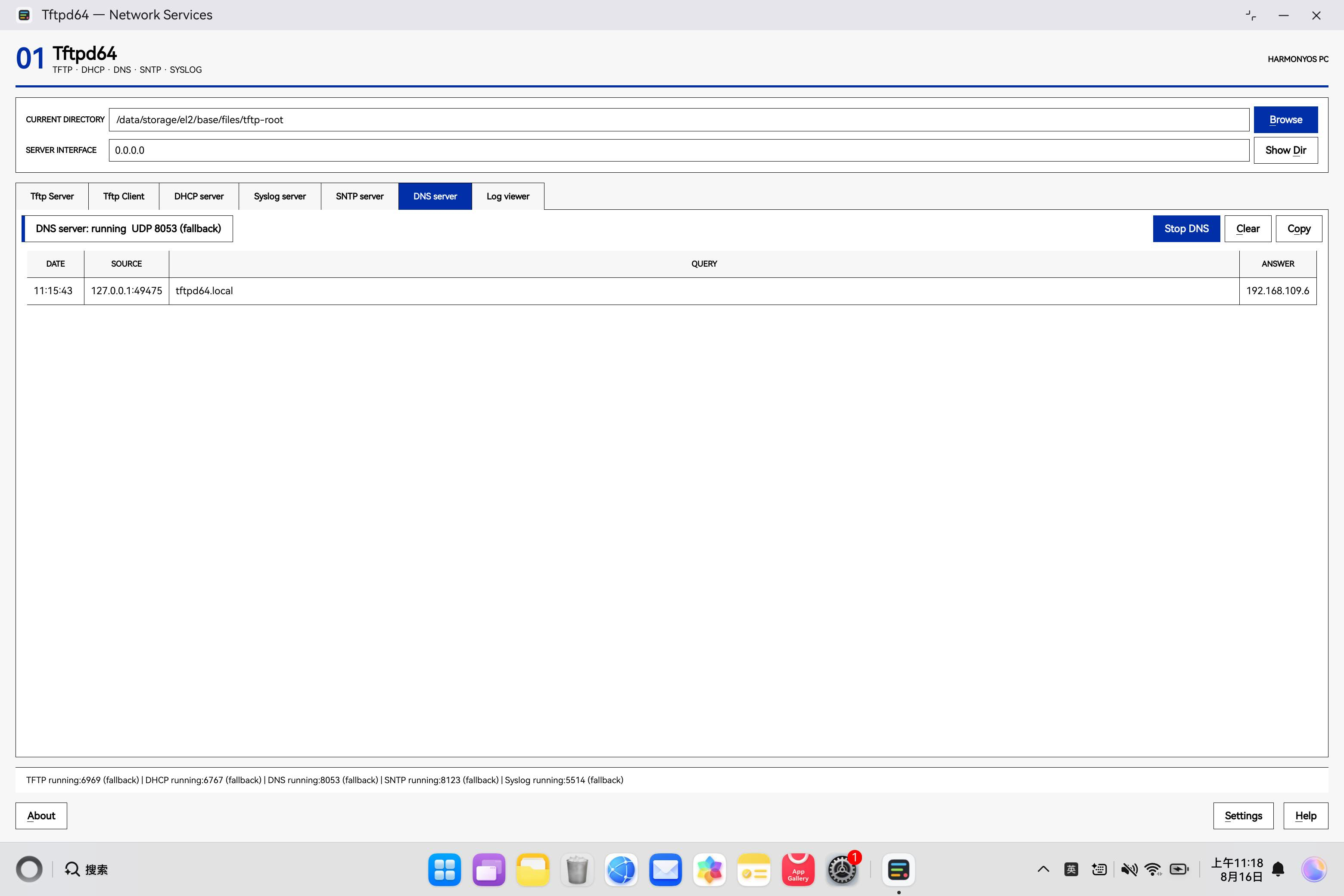Open the DHCP server tab
This screenshot has height=896, width=1344.
coord(199,196)
